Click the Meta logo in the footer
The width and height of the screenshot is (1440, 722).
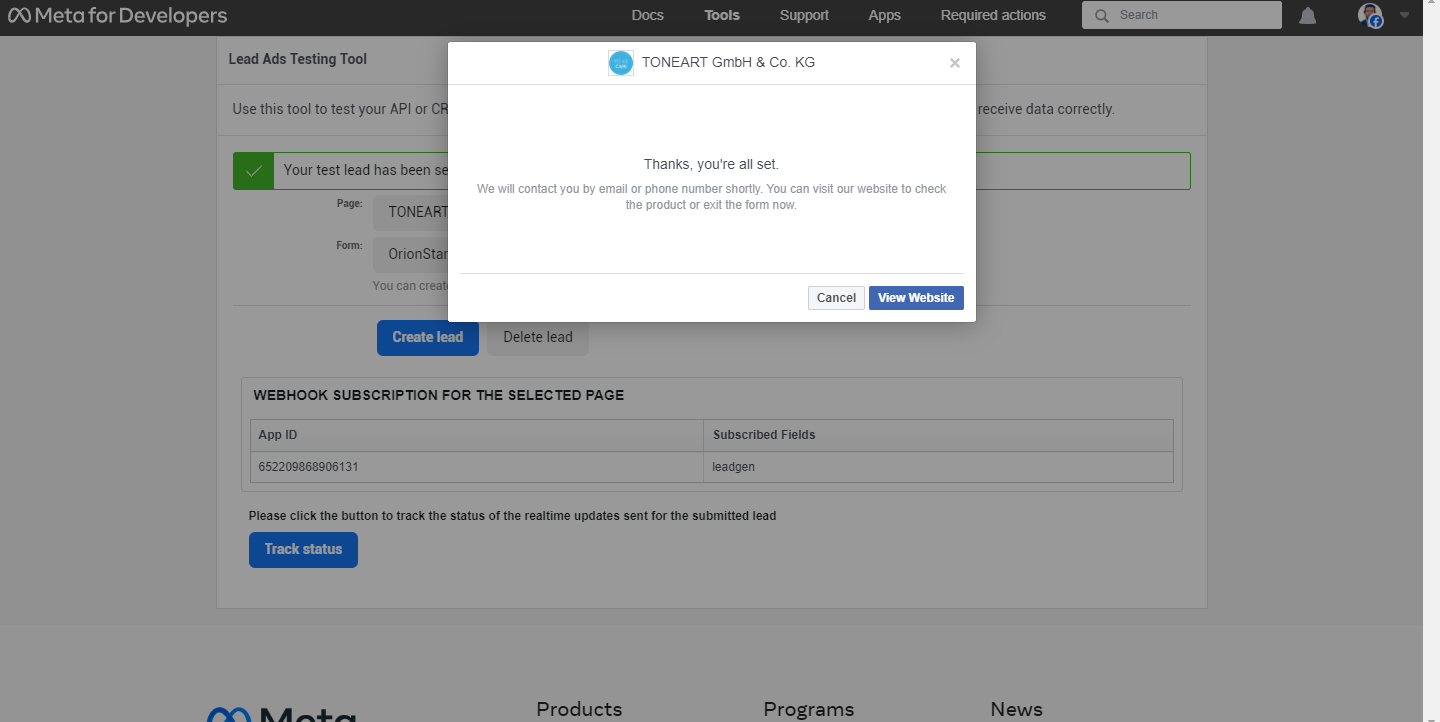(x=281, y=714)
